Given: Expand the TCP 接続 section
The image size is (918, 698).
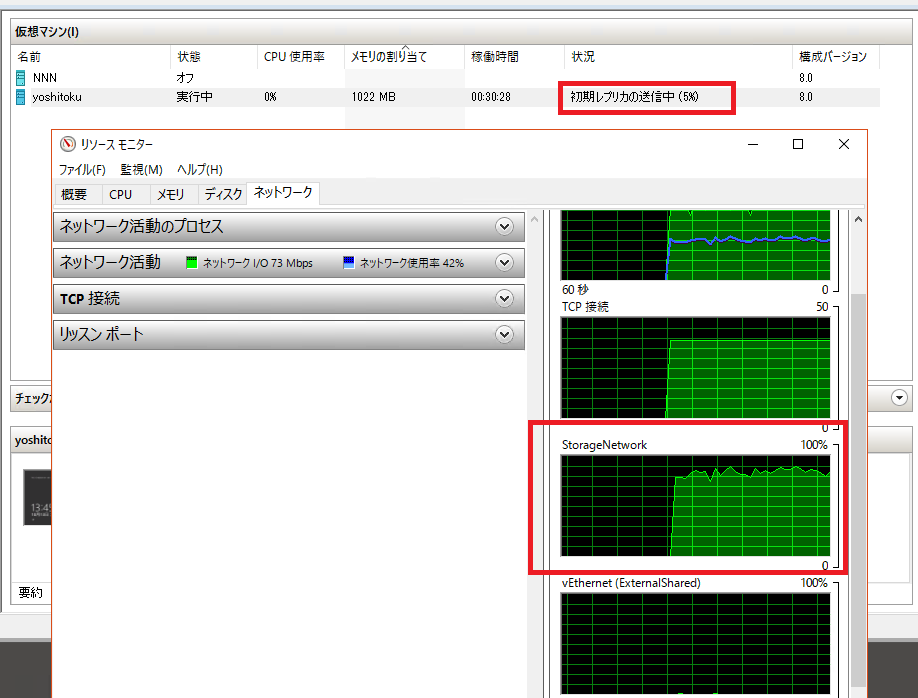Looking at the screenshot, I should point(504,299).
